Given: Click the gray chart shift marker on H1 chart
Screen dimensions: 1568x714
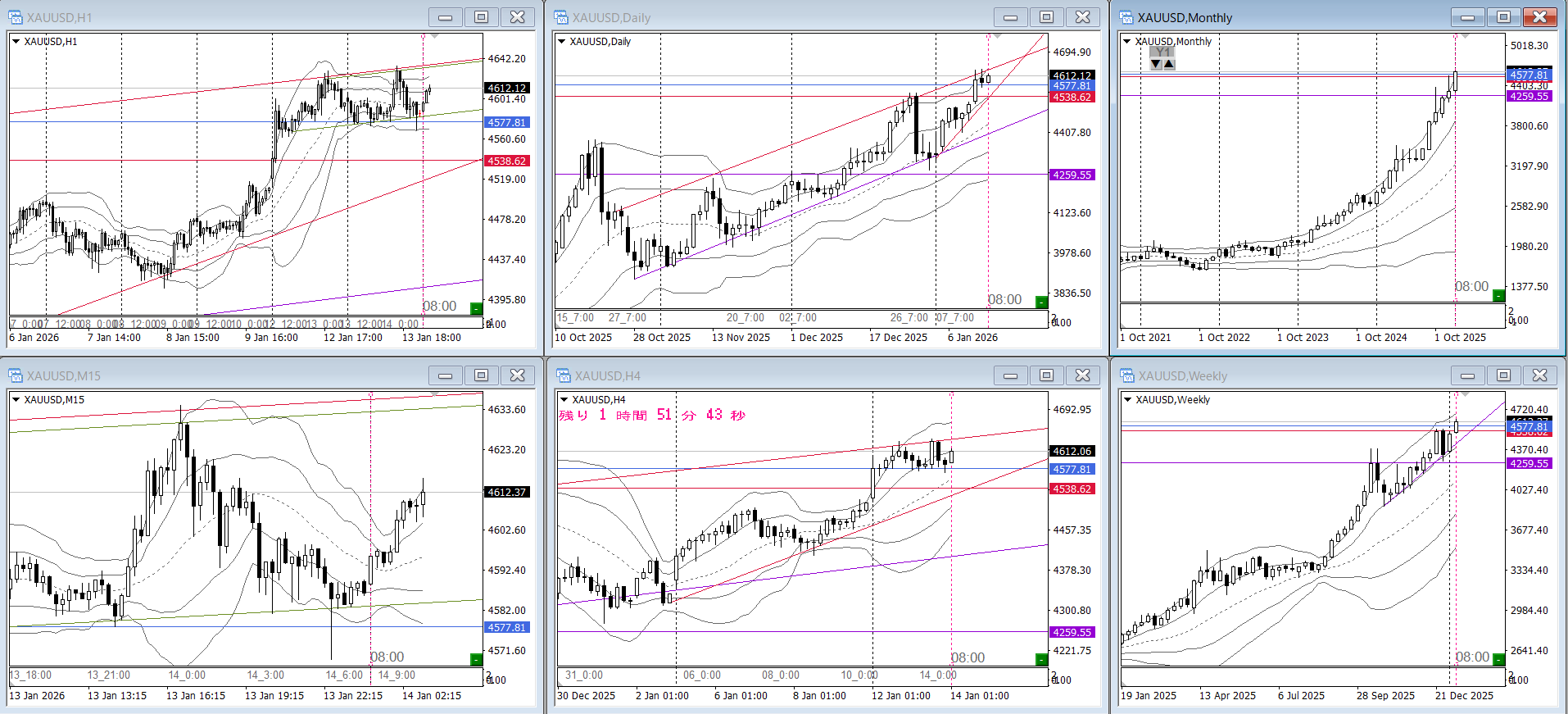Looking at the screenshot, I should tap(434, 36).
